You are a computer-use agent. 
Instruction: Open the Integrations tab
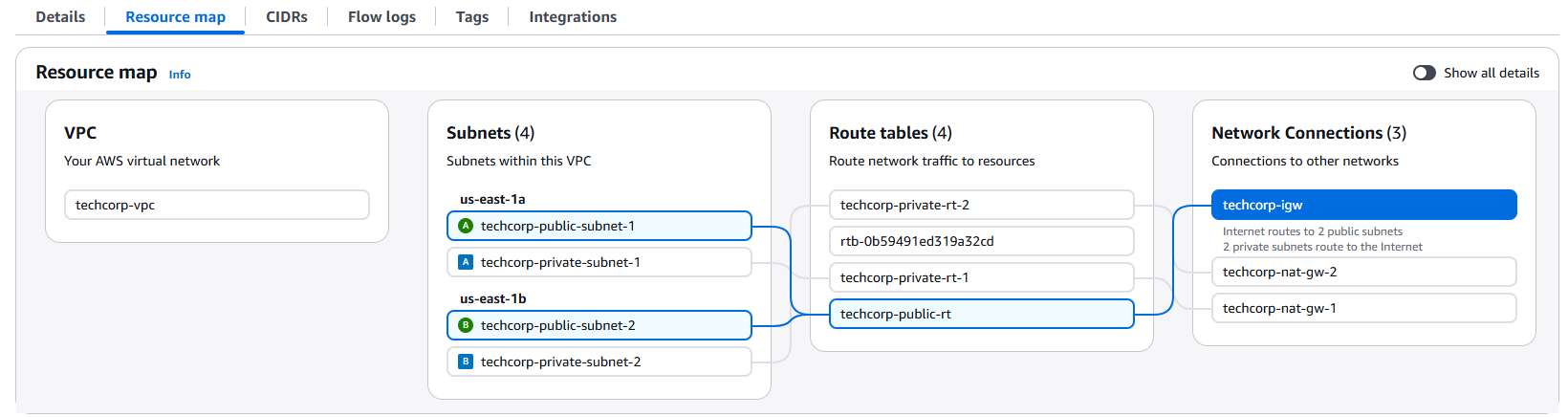pos(573,17)
